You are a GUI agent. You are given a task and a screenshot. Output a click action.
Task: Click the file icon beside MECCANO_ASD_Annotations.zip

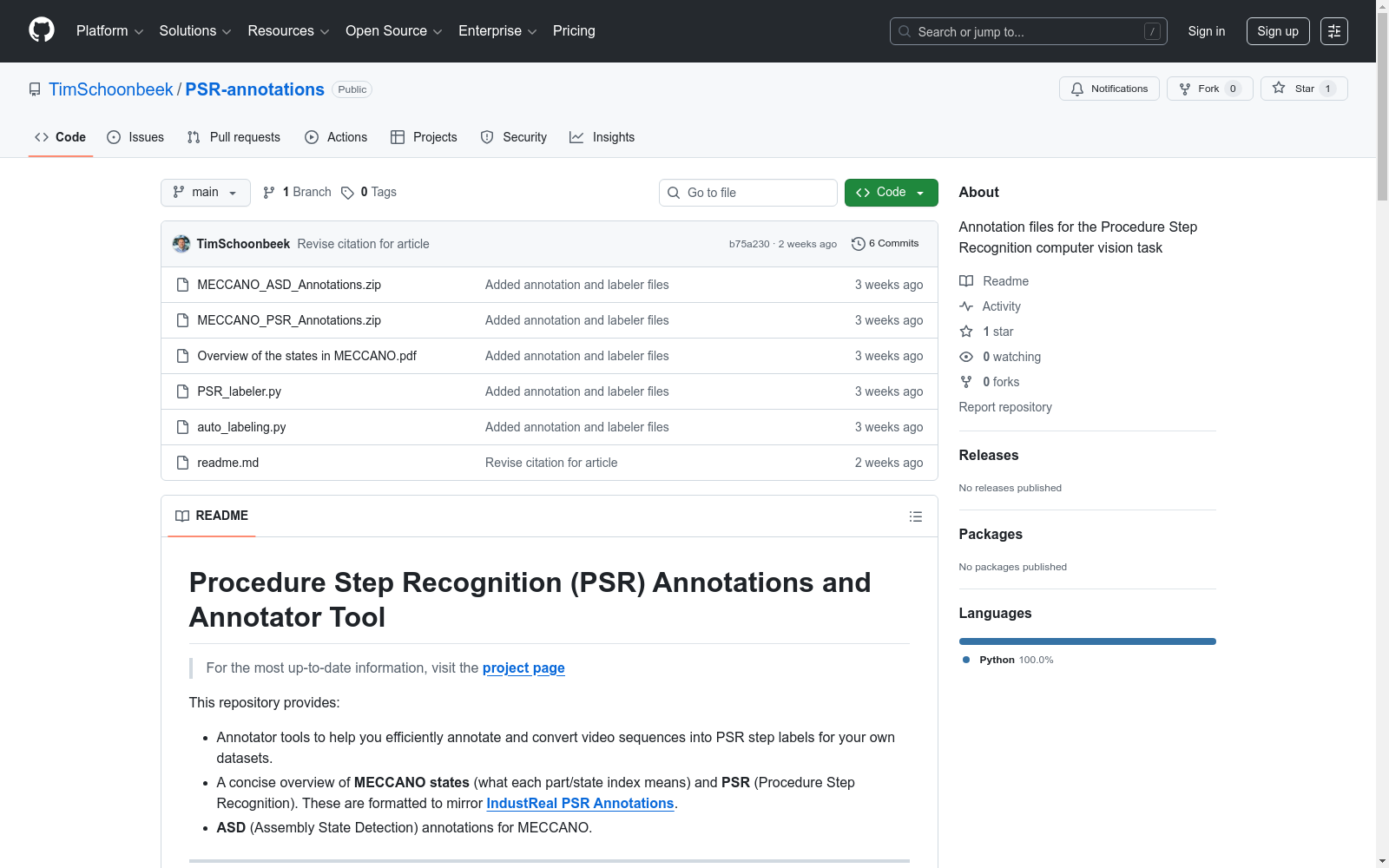pyautogui.click(x=182, y=285)
